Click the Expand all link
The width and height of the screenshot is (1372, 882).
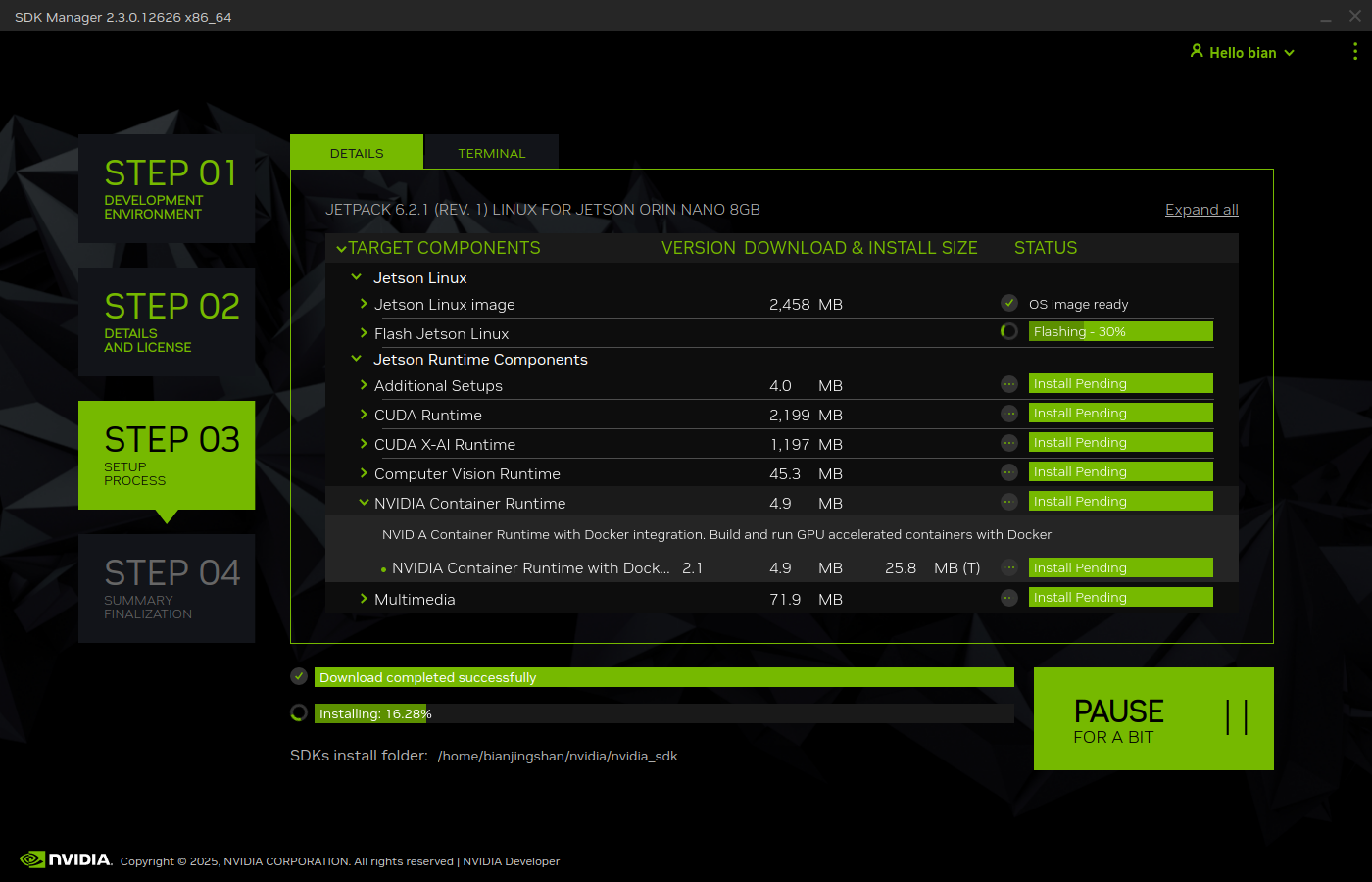pyautogui.click(x=1201, y=210)
